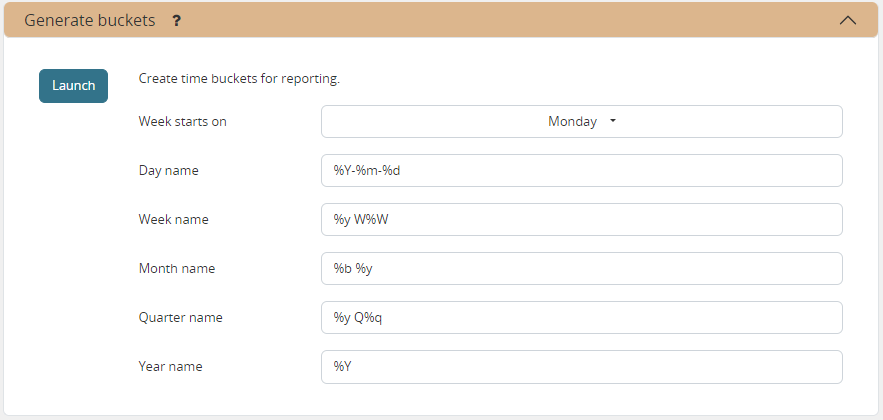Click the 'Month name' label
Screen dimensions: 883x420
coord(176,269)
